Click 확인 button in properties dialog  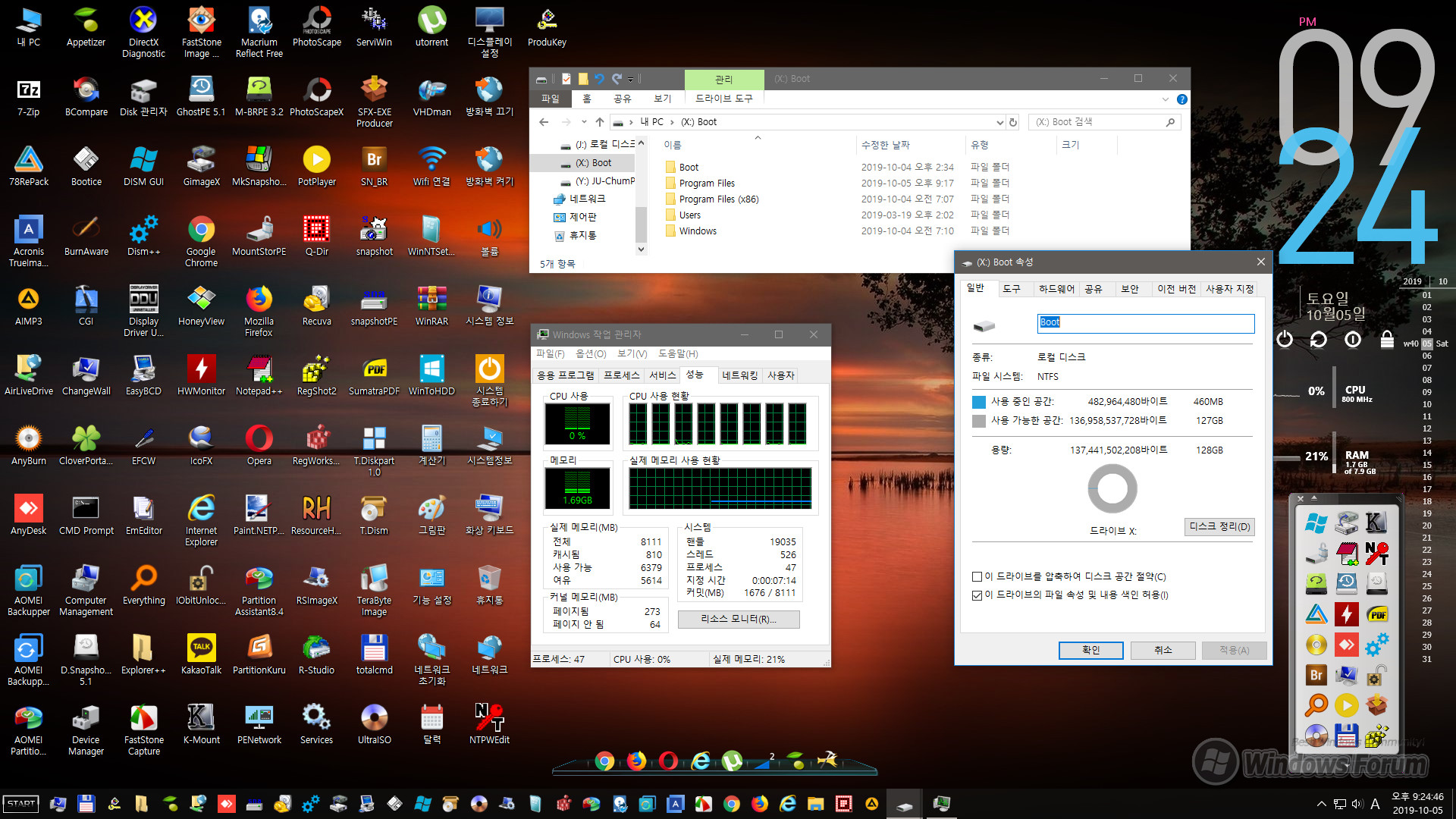(1090, 651)
